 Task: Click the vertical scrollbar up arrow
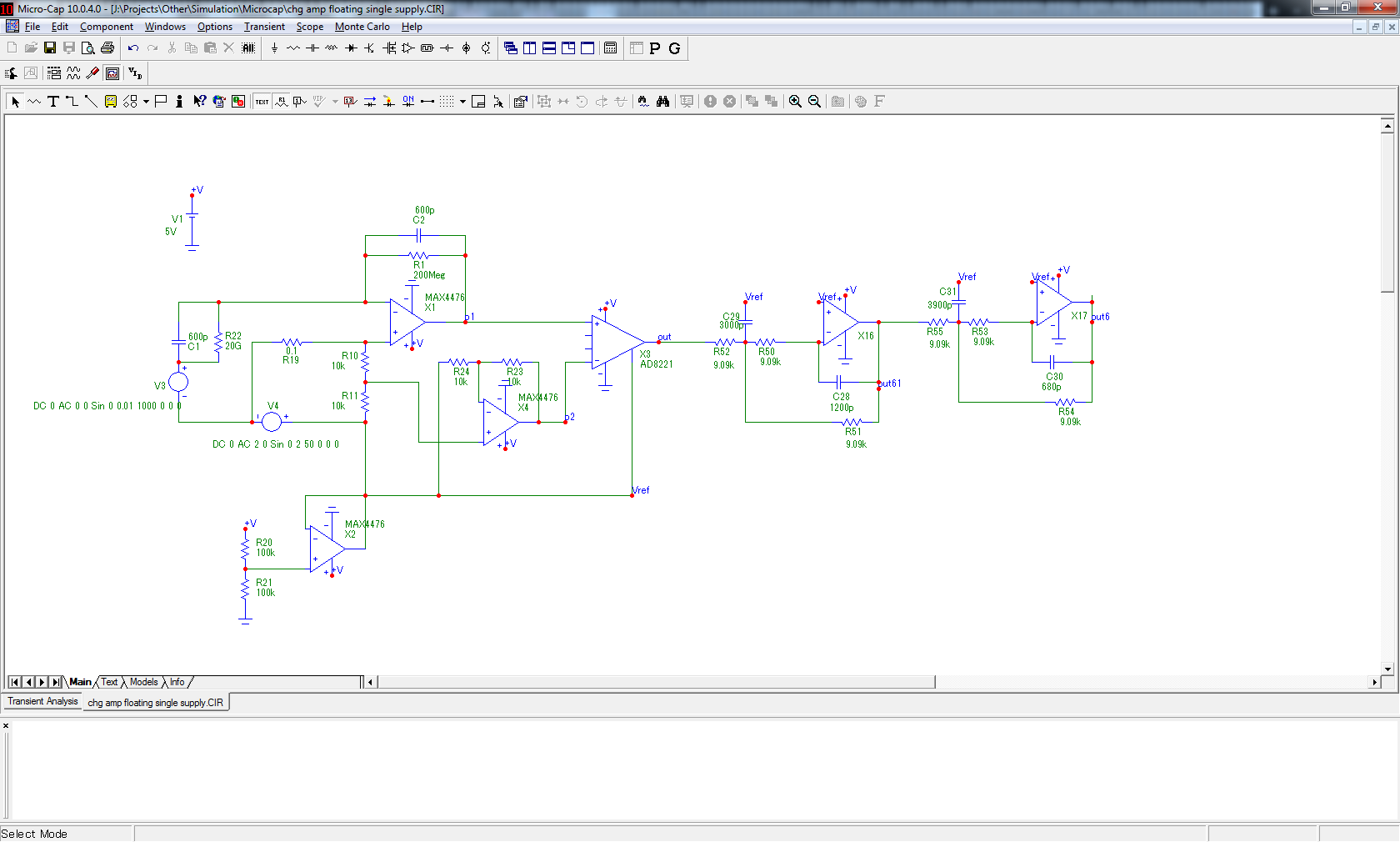(1387, 126)
